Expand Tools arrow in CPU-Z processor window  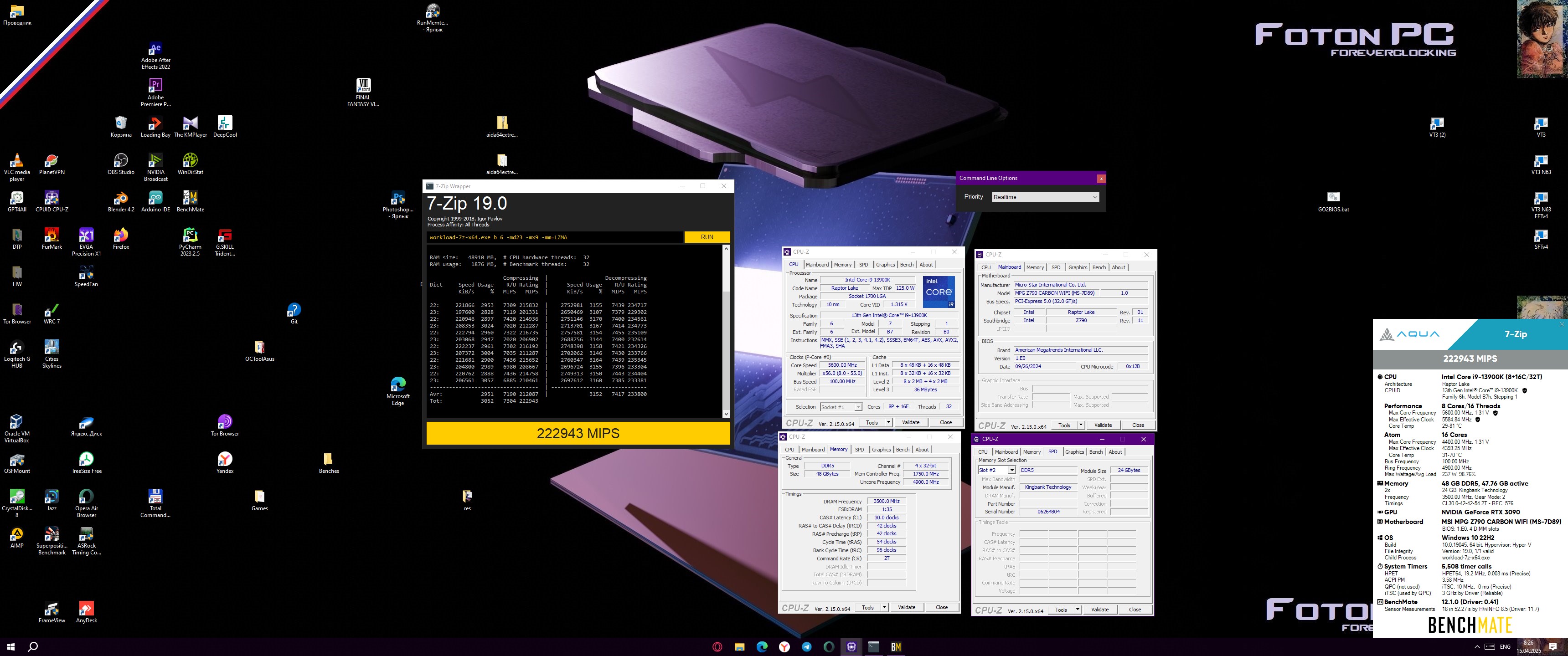tap(888, 422)
